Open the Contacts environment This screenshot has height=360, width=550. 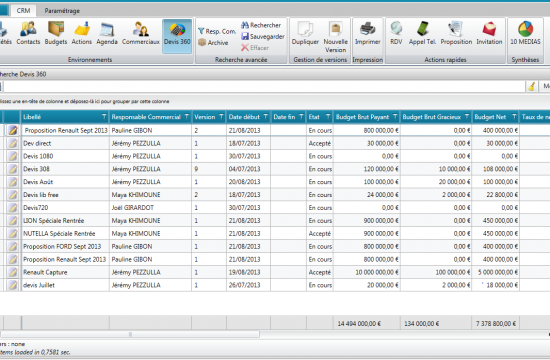(x=28, y=34)
